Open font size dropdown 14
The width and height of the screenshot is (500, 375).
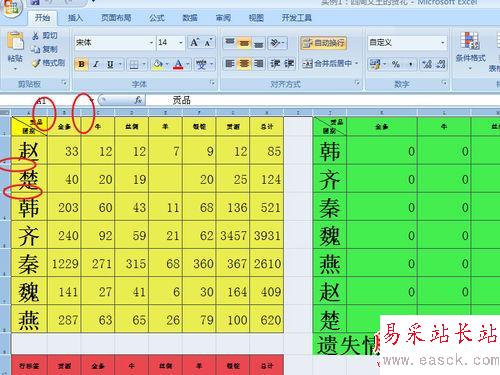[181, 43]
